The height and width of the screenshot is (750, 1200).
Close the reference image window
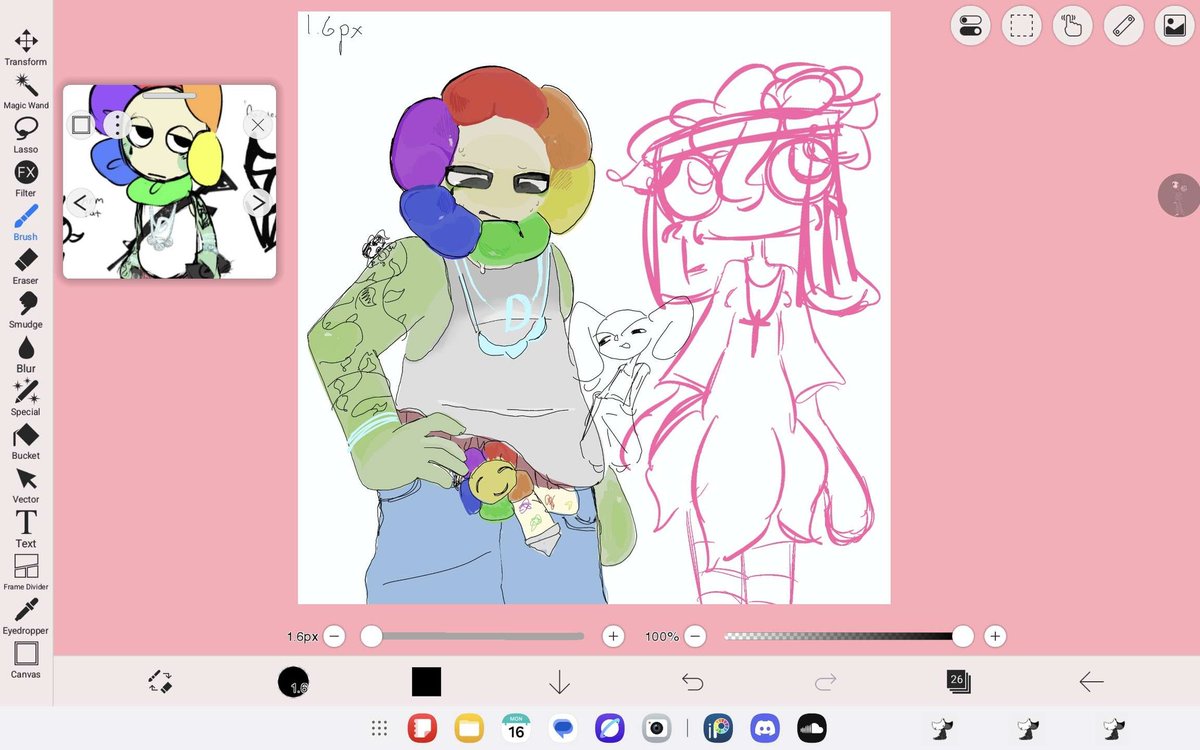[258, 125]
